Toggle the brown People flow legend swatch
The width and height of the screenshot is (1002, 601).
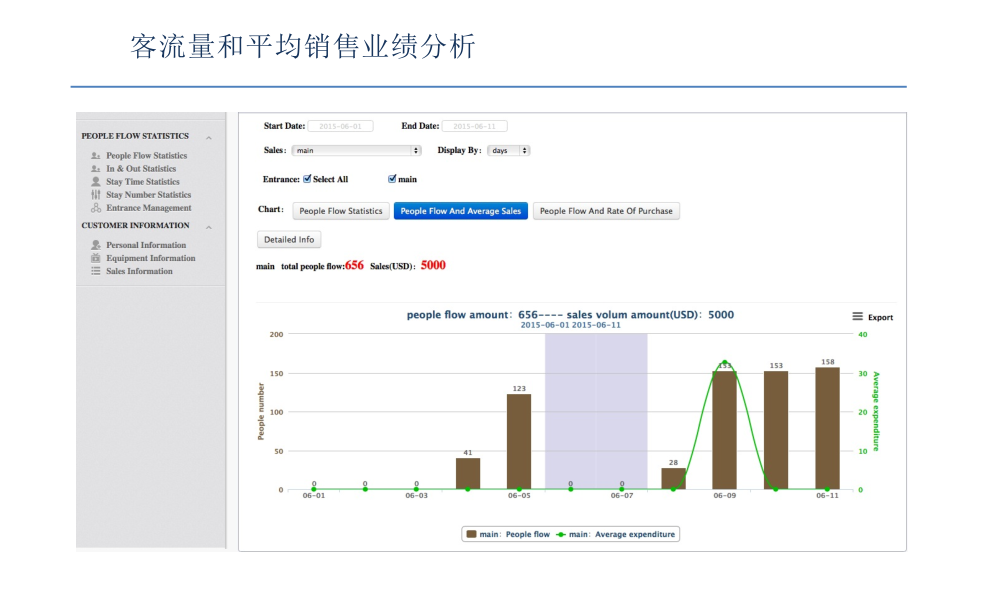pyautogui.click(x=472, y=534)
